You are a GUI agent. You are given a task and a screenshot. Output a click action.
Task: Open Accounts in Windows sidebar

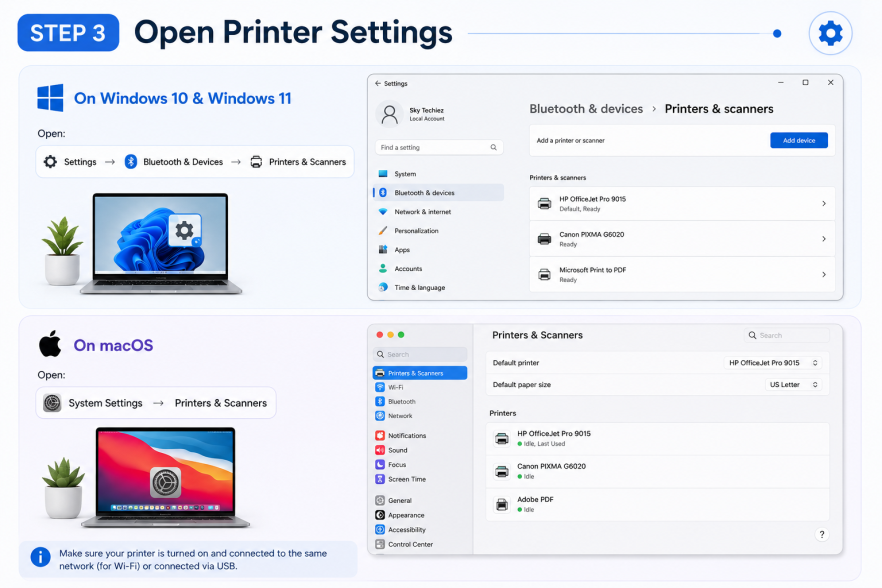[439, 268]
